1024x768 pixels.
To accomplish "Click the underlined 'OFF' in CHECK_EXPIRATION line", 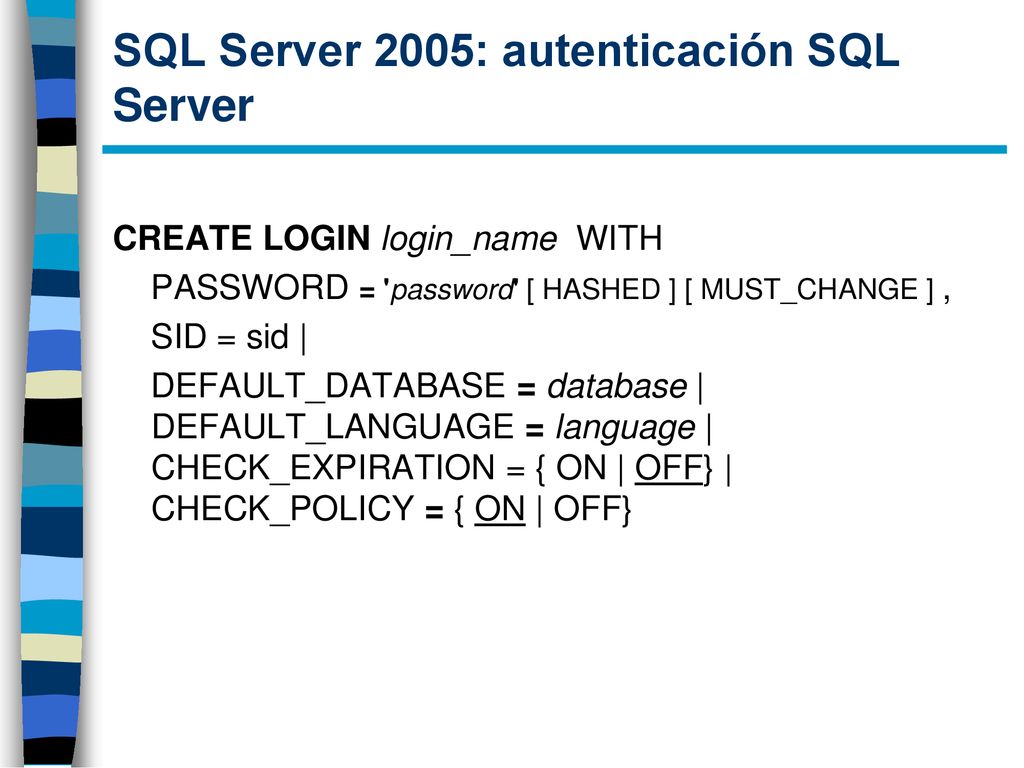I will click(x=669, y=468).
